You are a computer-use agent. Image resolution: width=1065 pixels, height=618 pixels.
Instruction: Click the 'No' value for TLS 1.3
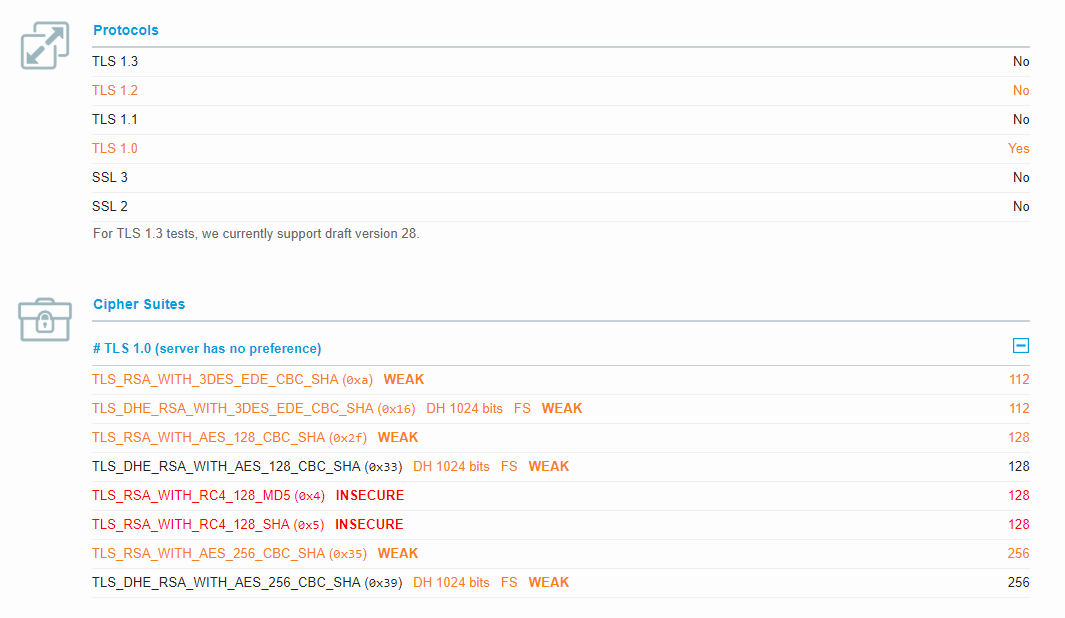pyautogui.click(x=1021, y=61)
